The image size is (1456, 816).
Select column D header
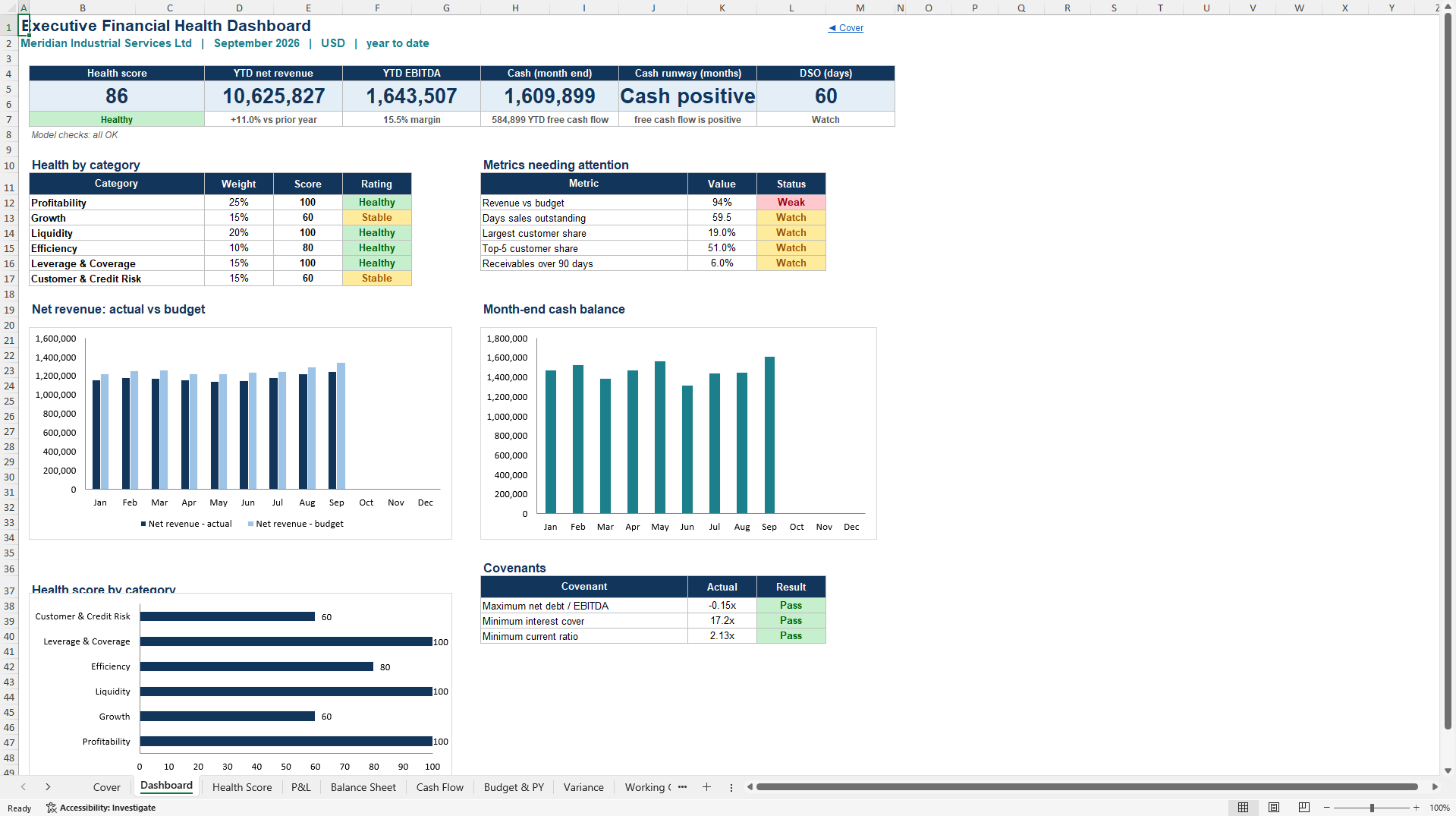[239, 8]
